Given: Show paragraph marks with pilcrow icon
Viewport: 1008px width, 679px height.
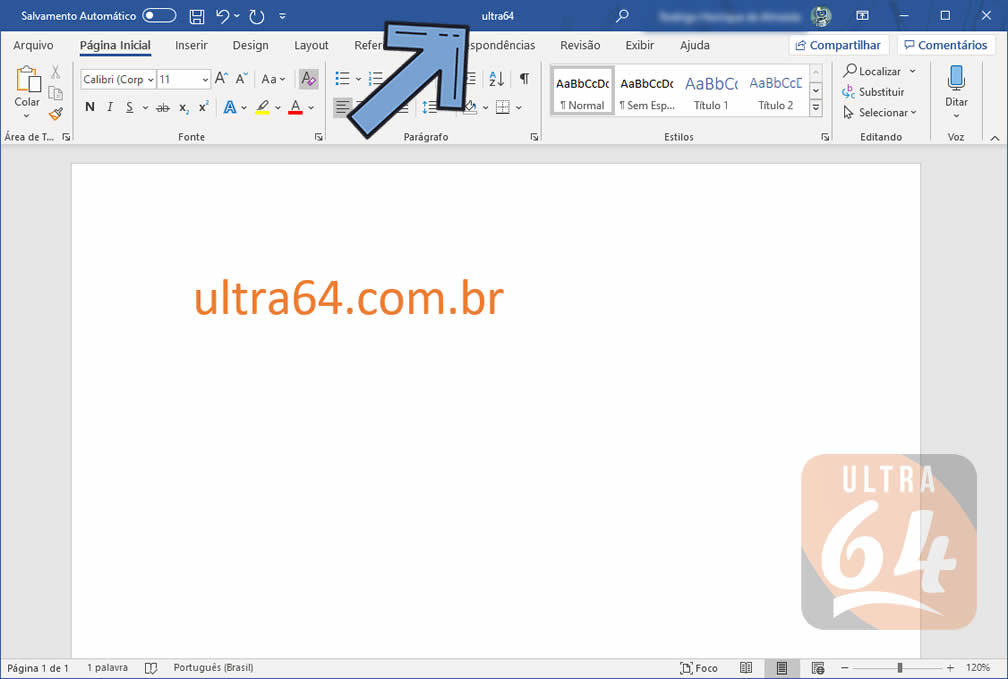Looking at the screenshot, I should 523,79.
